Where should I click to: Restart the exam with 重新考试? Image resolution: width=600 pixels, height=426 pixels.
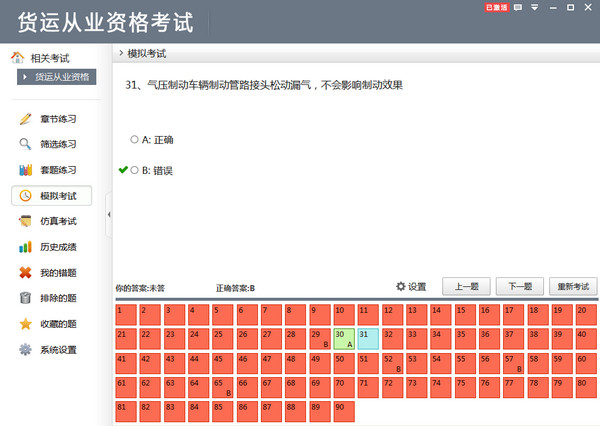point(573,286)
